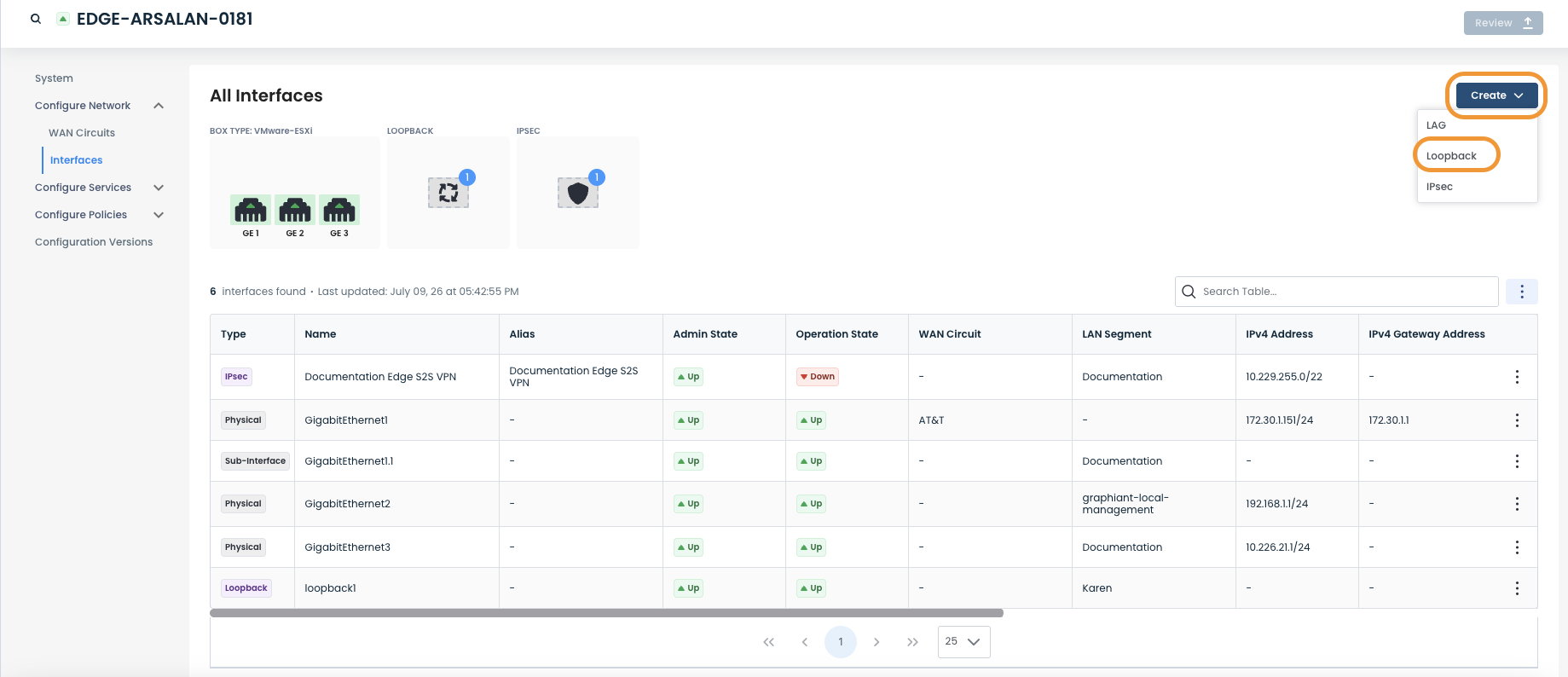1568x677 pixels.
Task: Click IPv4 address 192.168.1.1/24
Action: [x=1276, y=504]
